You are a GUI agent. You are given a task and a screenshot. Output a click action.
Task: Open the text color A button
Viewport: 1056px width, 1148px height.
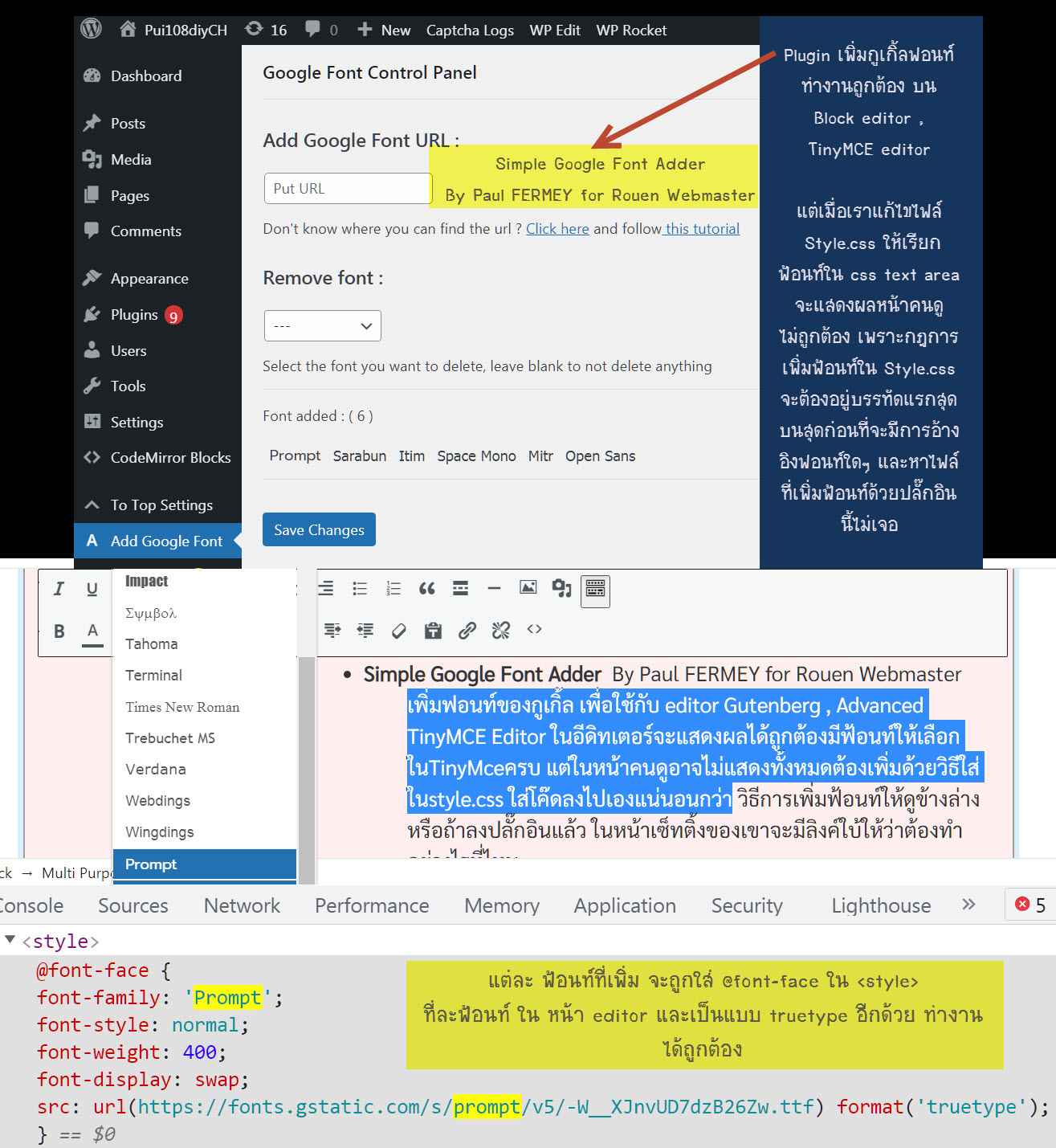92,632
